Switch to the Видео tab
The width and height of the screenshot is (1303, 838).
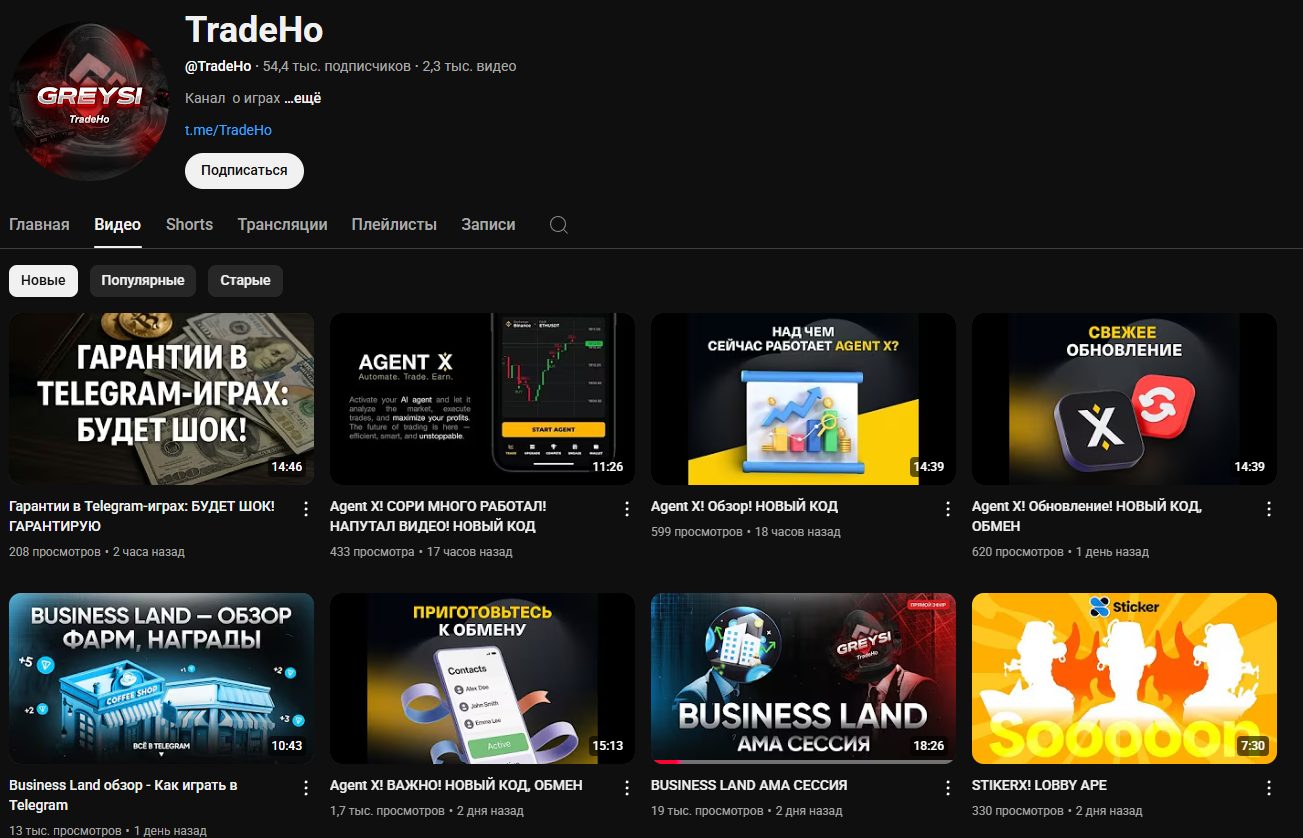click(x=117, y=225)
